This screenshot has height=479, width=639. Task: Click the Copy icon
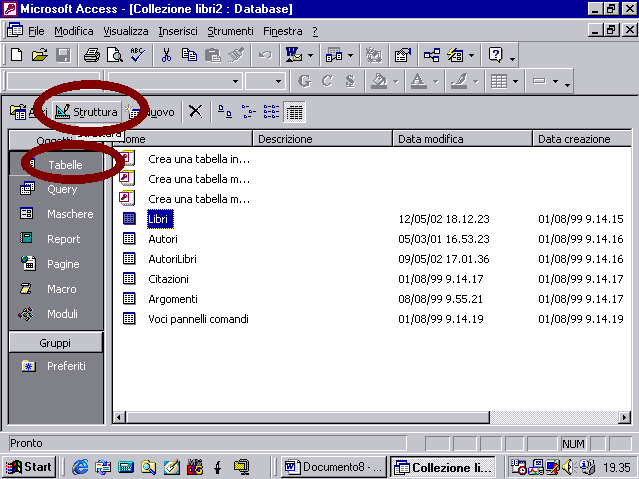tap(189, 55)
